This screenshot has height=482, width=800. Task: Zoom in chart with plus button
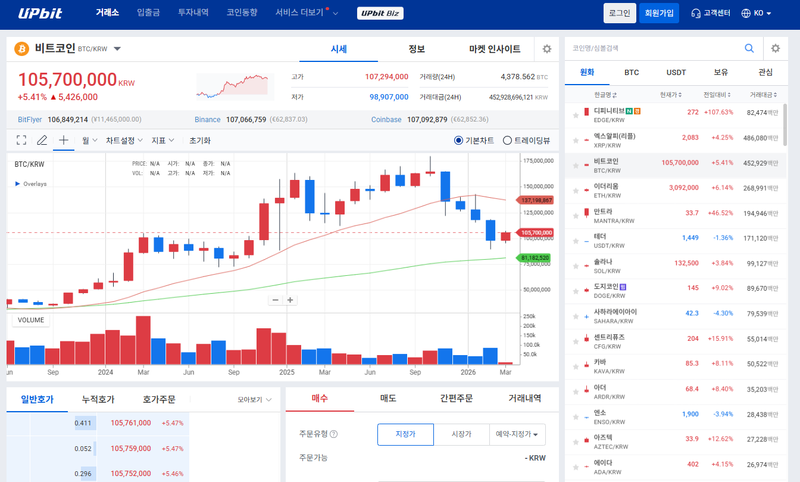[x=291, y=300]
